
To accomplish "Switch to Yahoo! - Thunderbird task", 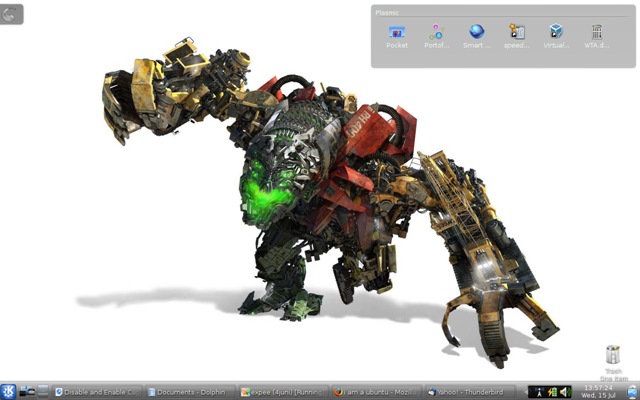I will click(469, 392).
